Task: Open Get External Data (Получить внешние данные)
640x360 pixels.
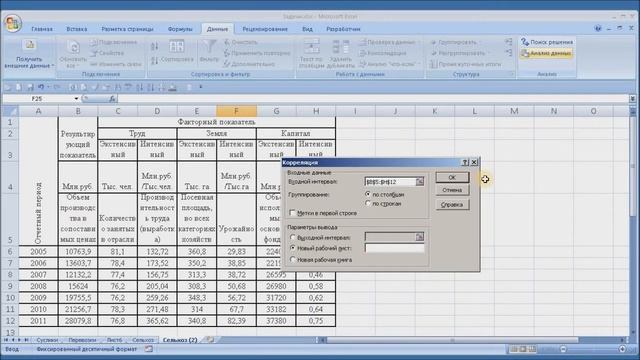Action: click(x=29, y=55)
